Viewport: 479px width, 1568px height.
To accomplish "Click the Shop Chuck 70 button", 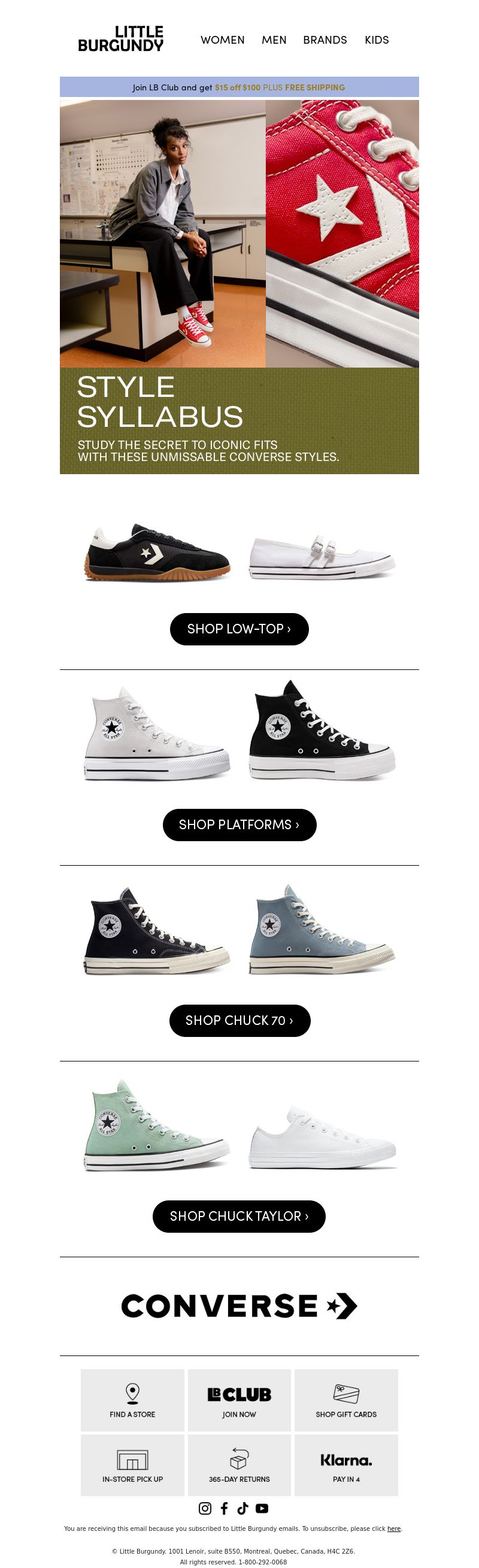I will point(240,1020).
